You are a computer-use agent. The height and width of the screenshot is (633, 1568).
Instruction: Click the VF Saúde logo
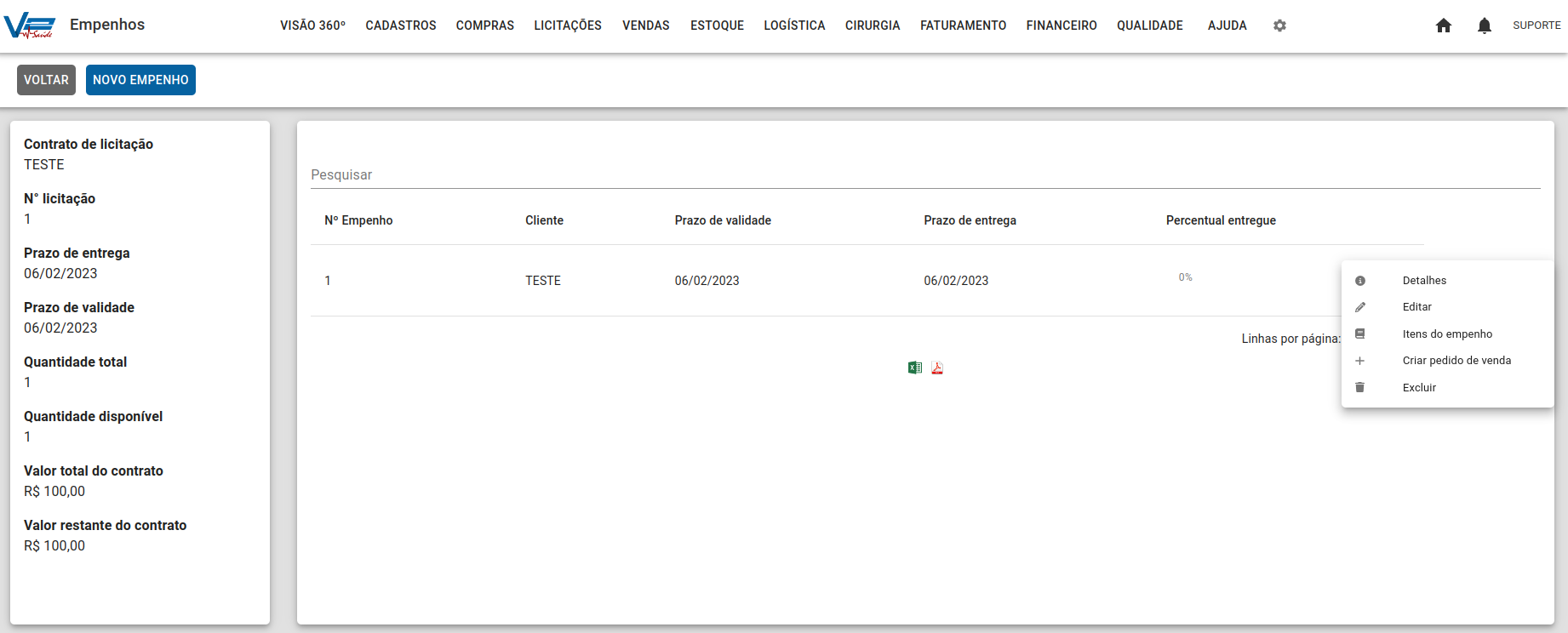click(x=30, y=26)
